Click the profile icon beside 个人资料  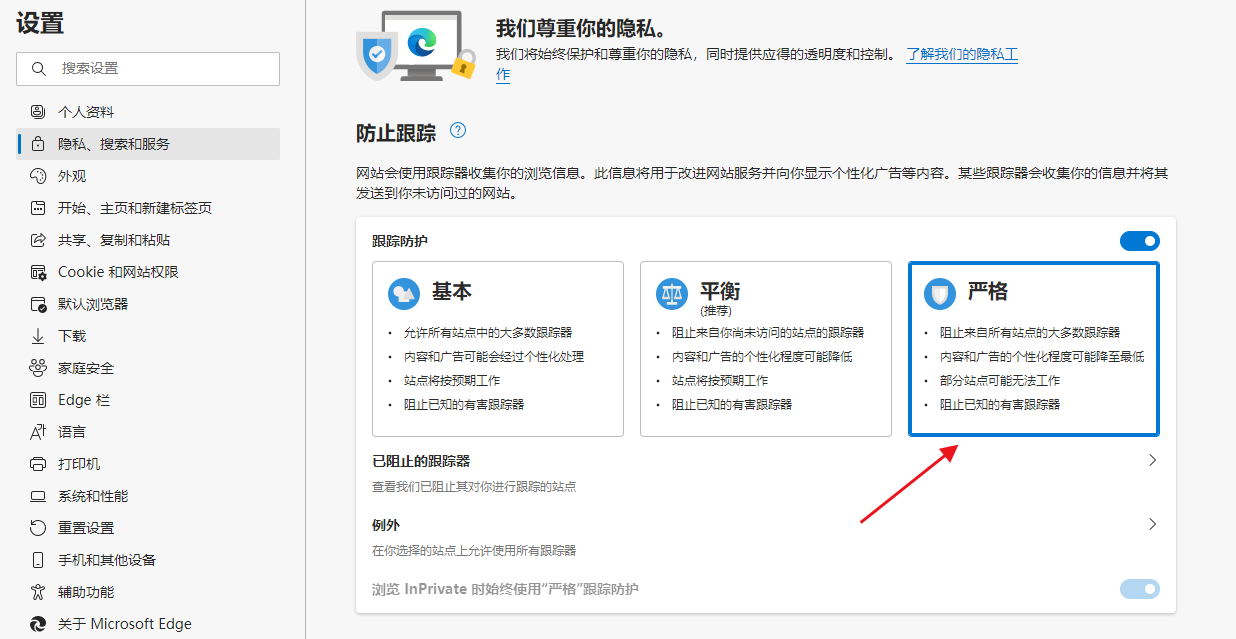[38, 112]
